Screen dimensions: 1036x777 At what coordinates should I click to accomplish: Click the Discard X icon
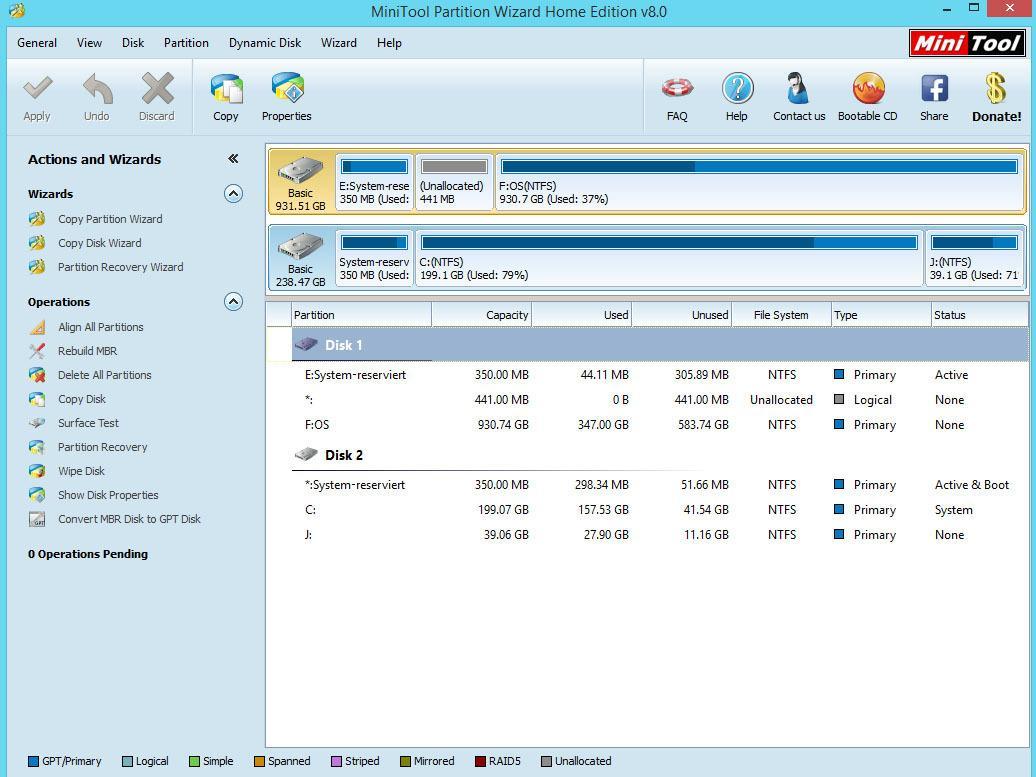coord(157,89)
